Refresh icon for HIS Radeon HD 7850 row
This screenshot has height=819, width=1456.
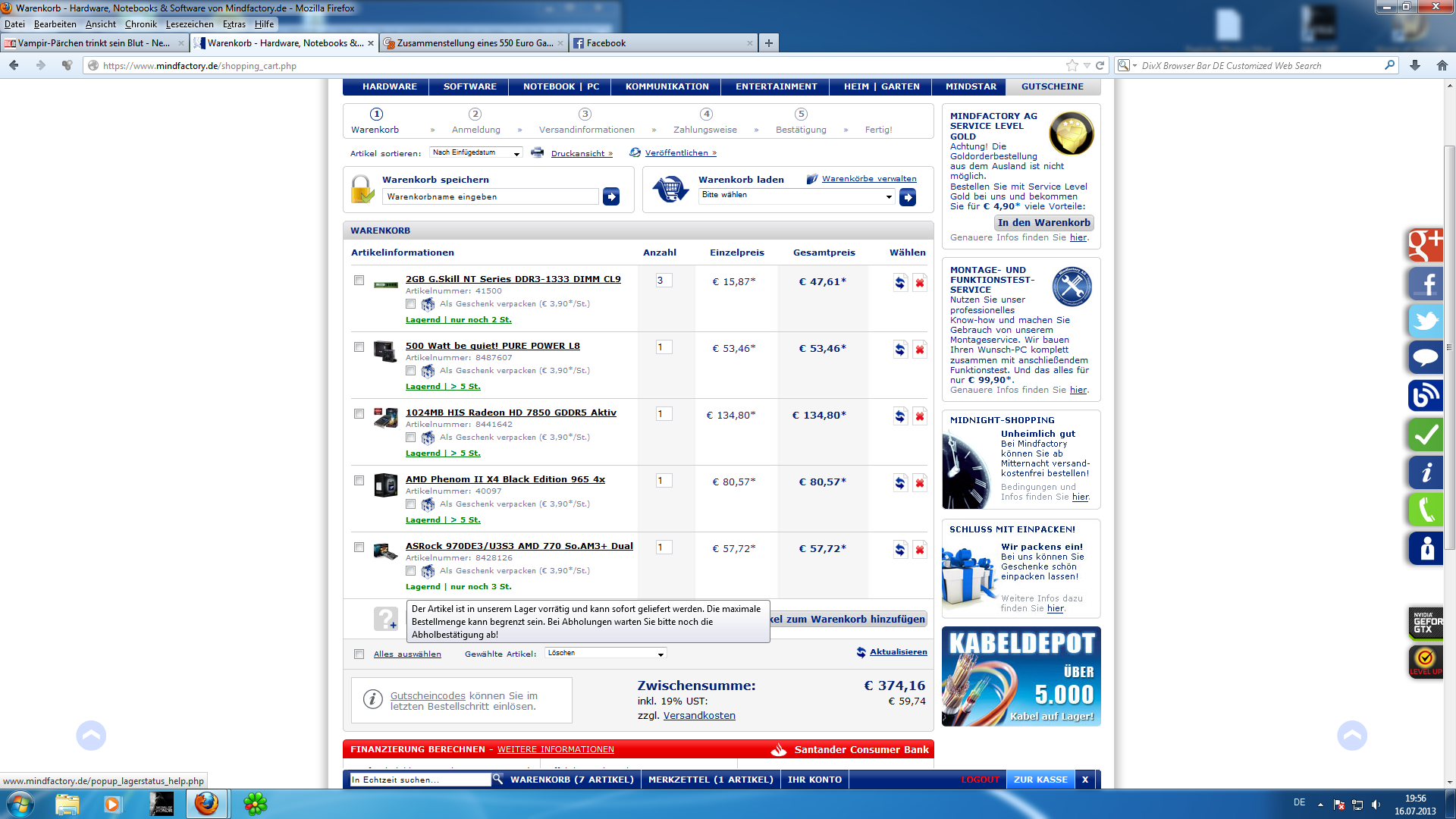click(900, 416)
